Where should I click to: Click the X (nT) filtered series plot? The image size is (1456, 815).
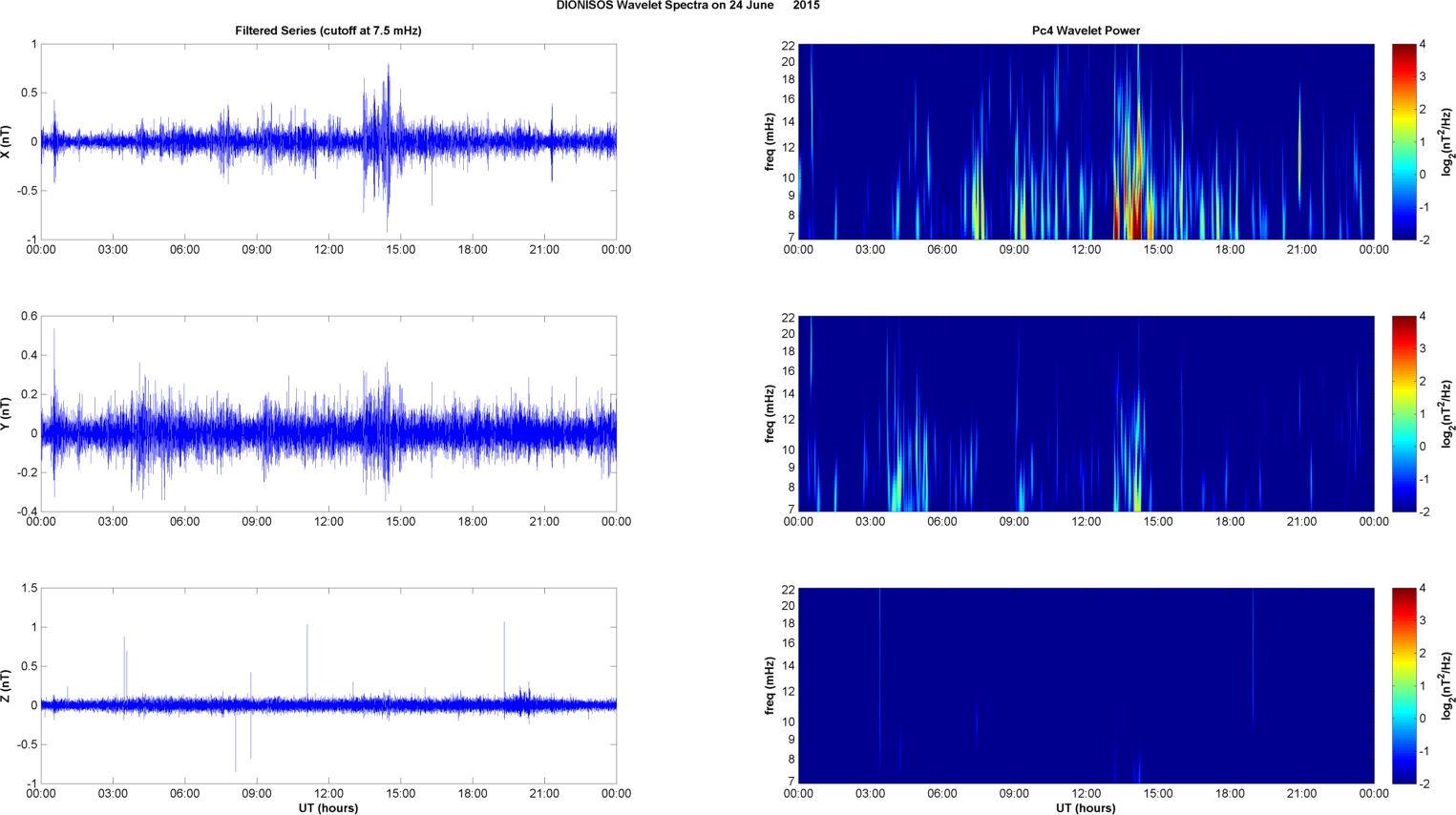tap(328, 141)
